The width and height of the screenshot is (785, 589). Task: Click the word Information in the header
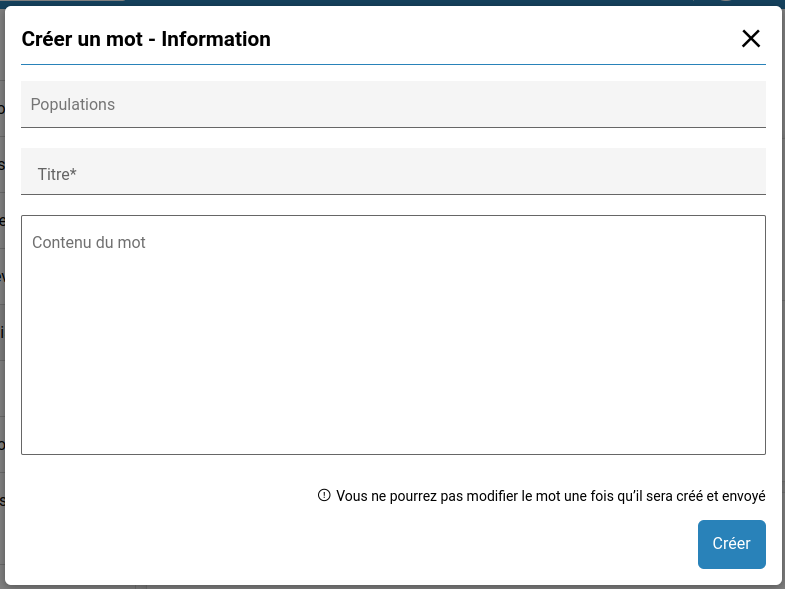[x=216, y=40]
